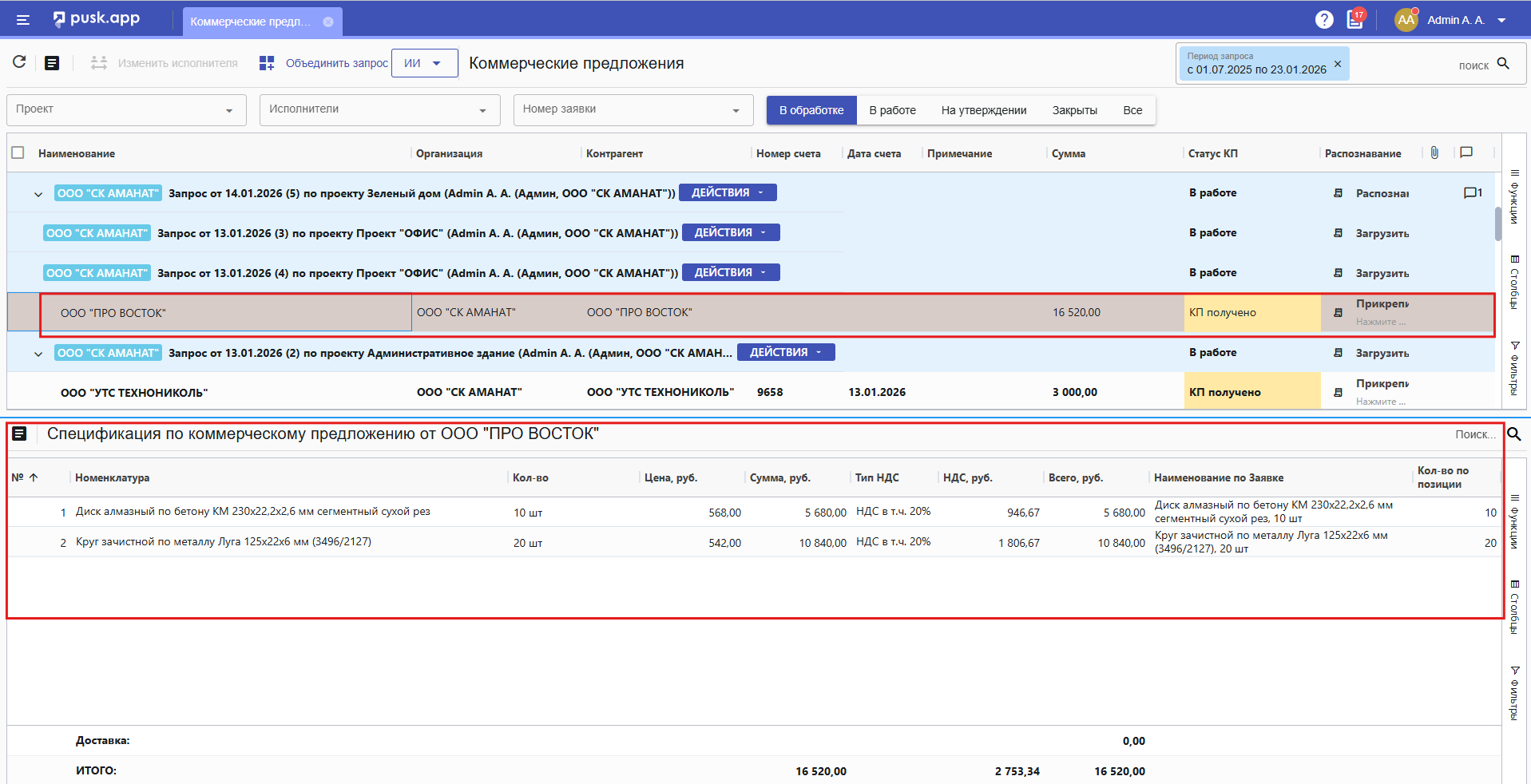
Task: Close the Коммерческие предл... tab
Action: (328, 22)
